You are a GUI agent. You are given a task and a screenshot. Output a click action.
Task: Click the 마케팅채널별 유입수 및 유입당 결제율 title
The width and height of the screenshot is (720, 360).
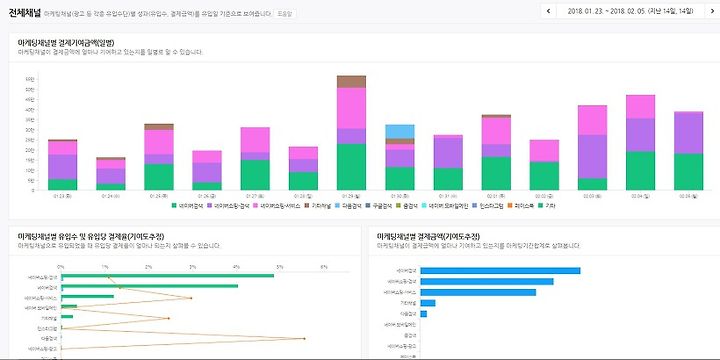90,236
